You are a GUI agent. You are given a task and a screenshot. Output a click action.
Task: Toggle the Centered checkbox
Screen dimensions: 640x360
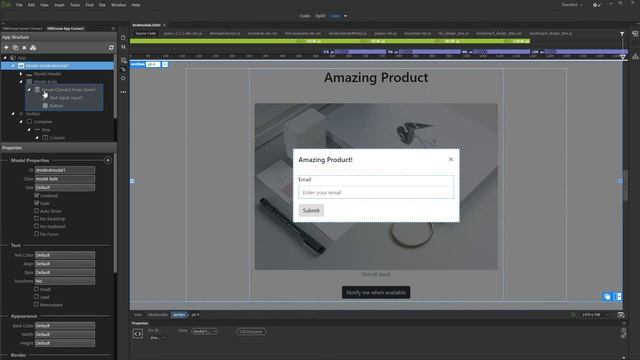point(37,196)
